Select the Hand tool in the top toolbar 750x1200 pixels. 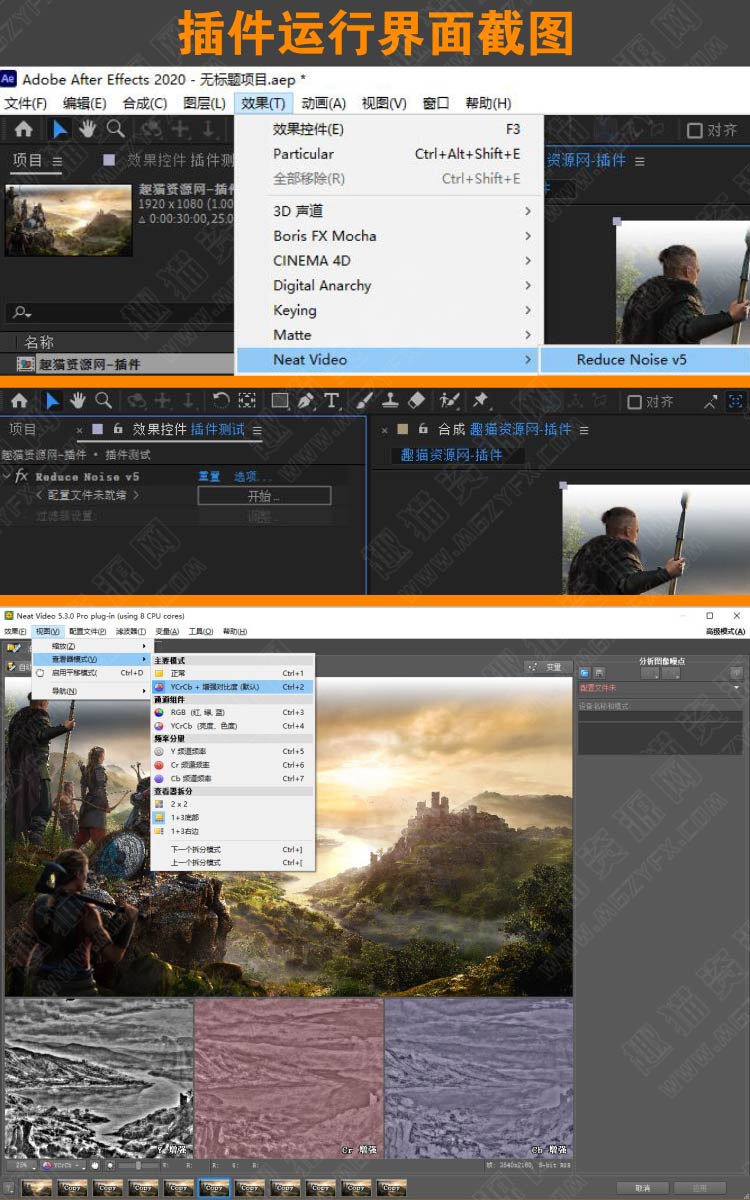point(88,128)
